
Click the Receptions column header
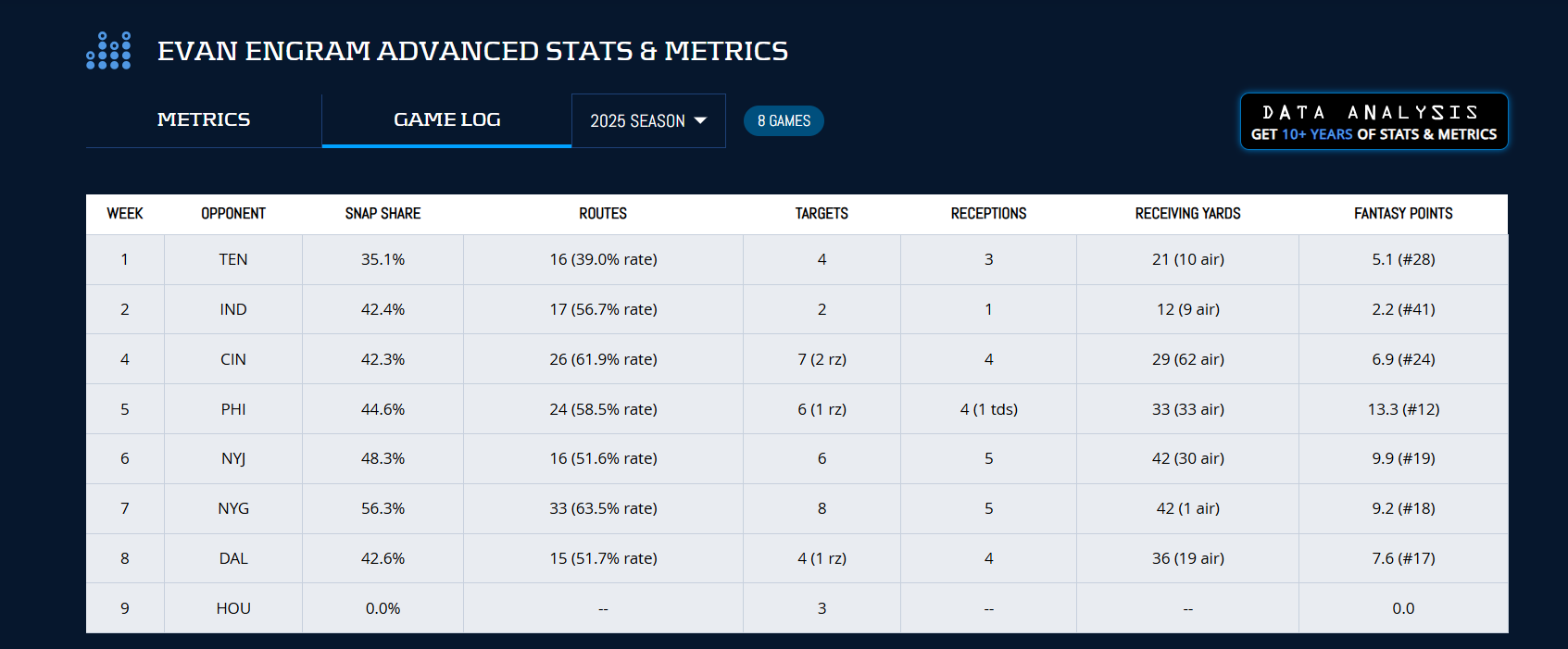tap(988, 214)
